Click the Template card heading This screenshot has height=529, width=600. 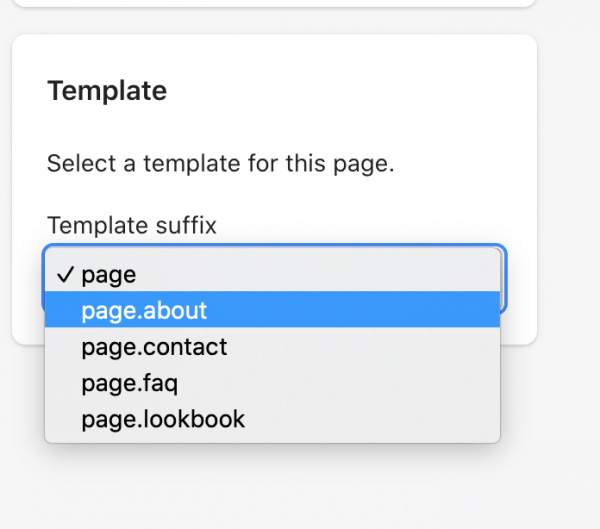(x=107, y=91)
